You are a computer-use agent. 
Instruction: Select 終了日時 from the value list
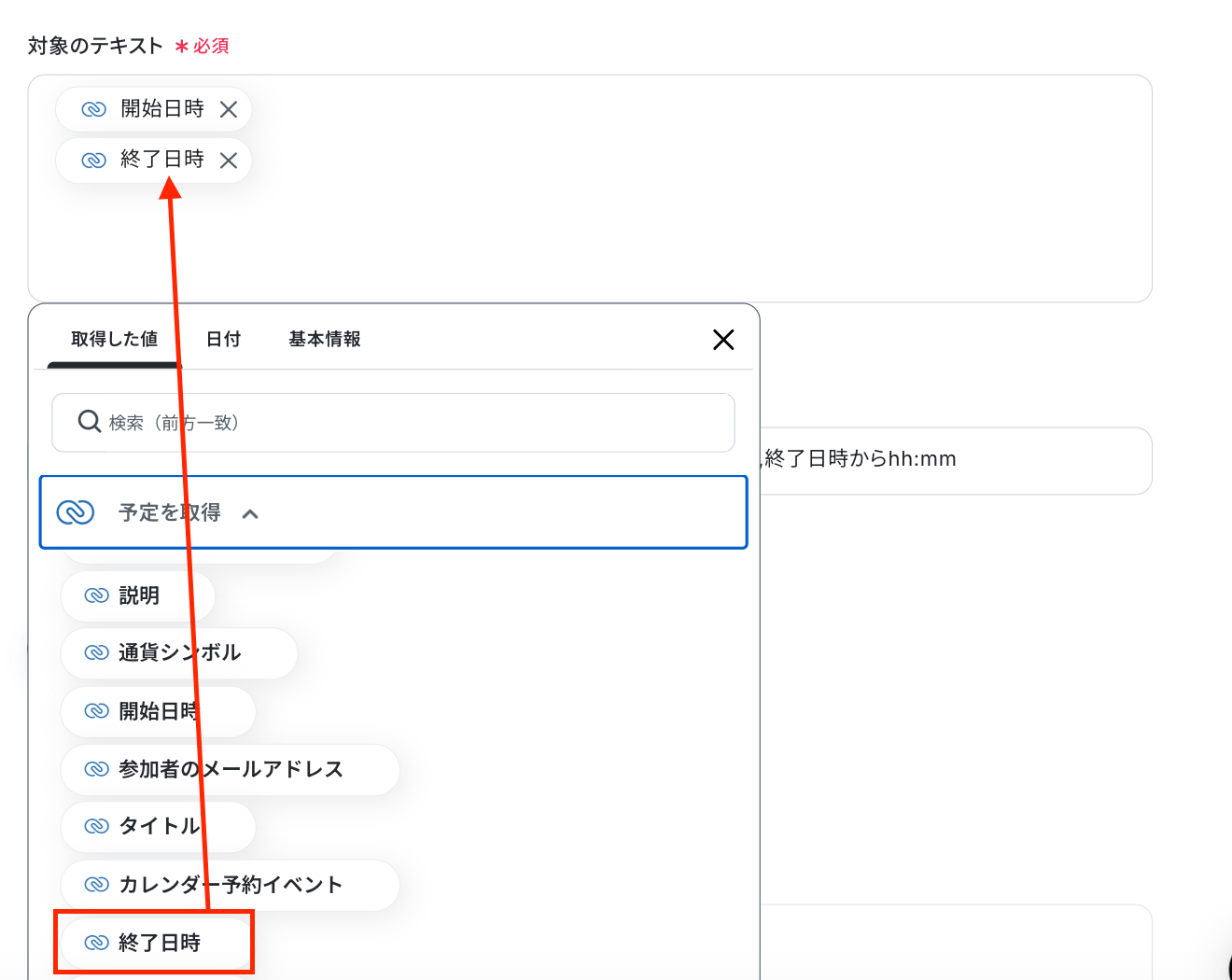pyautogui.click(x=157, y=943)
